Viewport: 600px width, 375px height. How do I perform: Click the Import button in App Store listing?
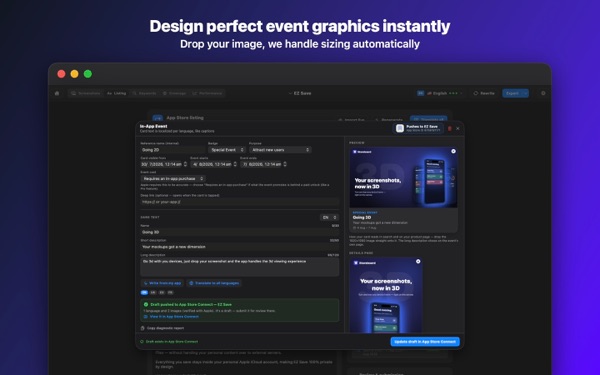351,120
